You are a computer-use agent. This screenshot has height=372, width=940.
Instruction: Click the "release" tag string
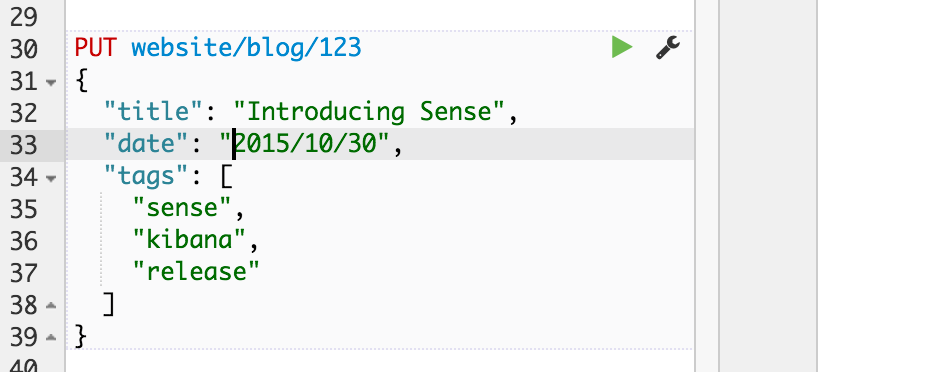click(196, 272)
